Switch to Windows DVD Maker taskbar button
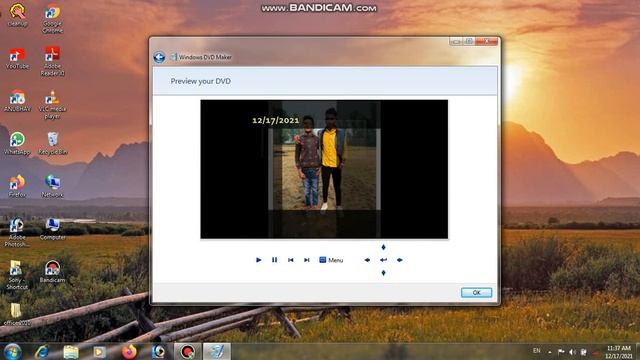Viewport: 640px width, 360px height. point(217,352)
